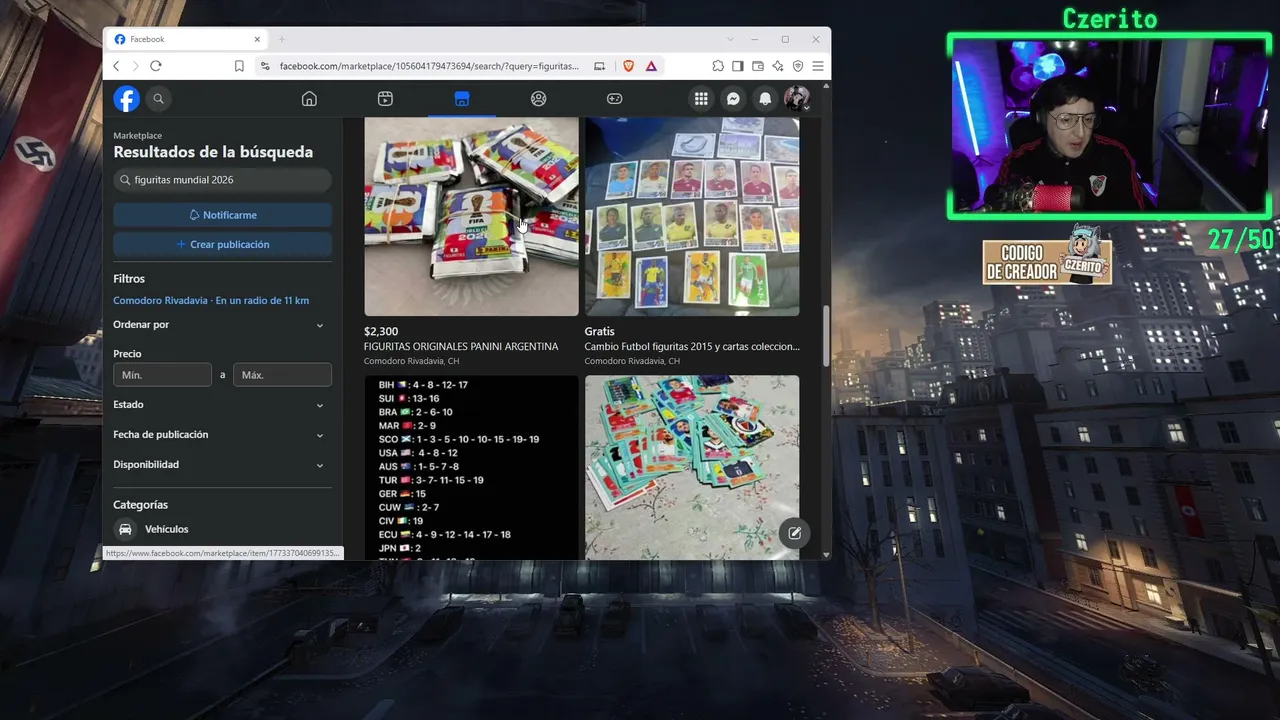Click the CODIGO DE CREADOR overlay badge
The height and width of the screenshot is (720, 1280).
coord(1047,256)
